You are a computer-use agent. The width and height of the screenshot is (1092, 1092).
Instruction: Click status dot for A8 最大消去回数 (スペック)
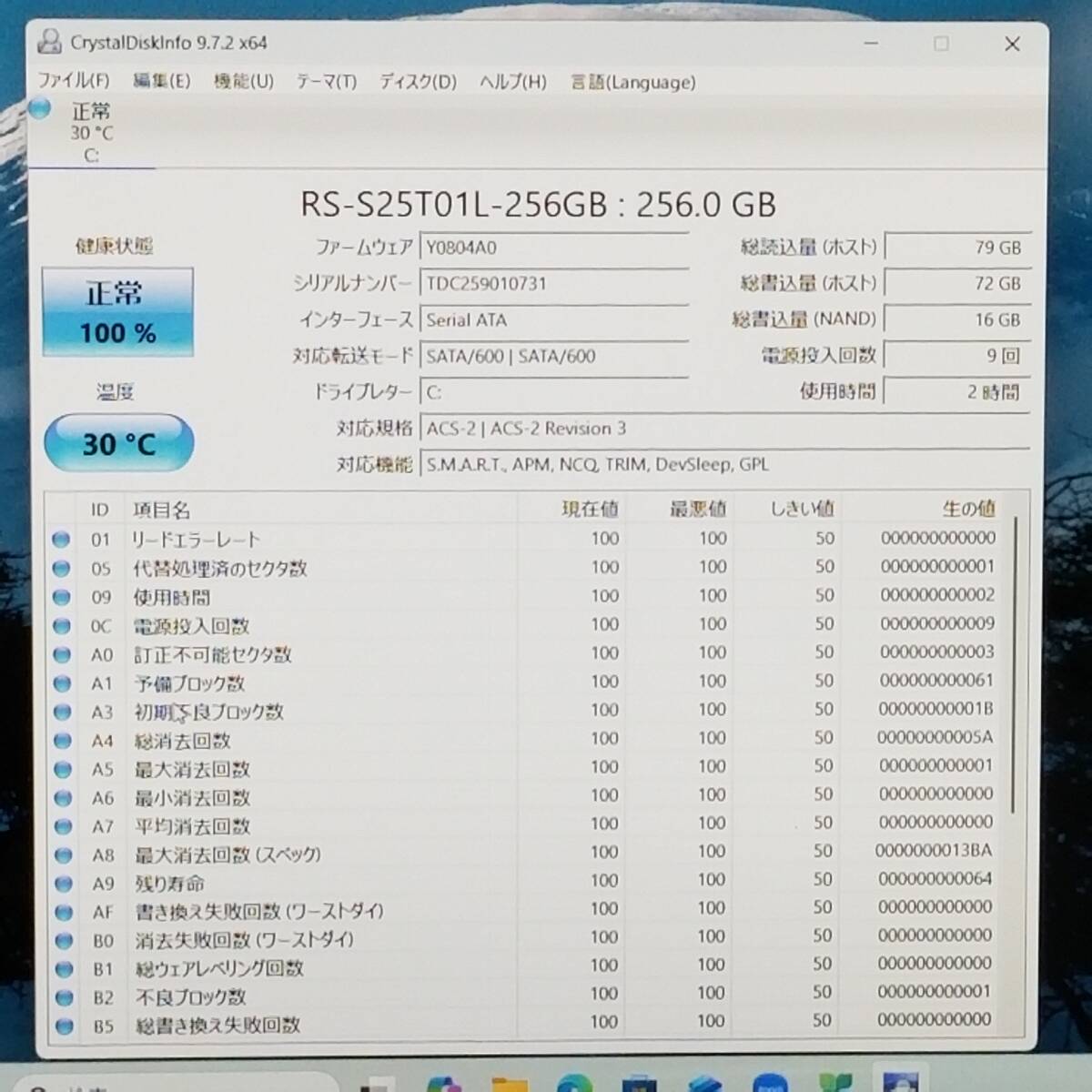click(x=62, y=854)
